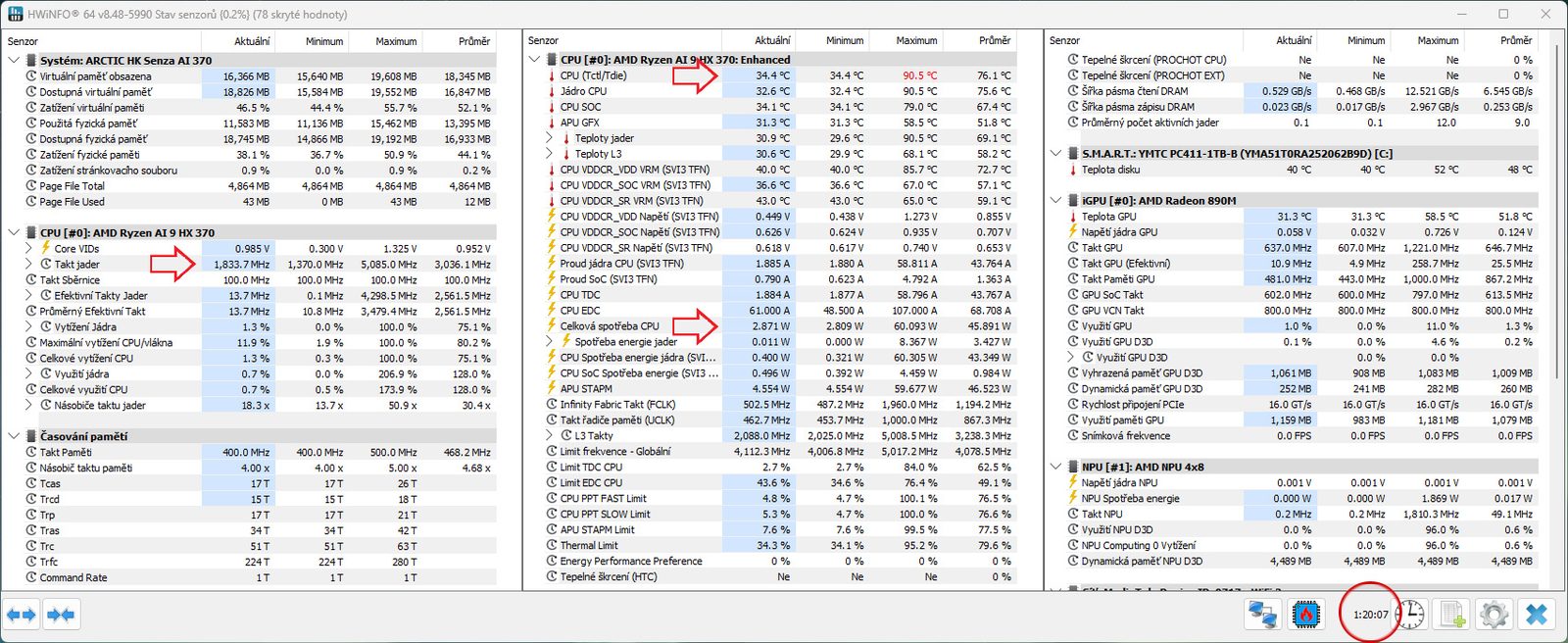The width and height of the screenshot is (1568, 643).
Task: Expand the Takt jader row
Action: 28,264
